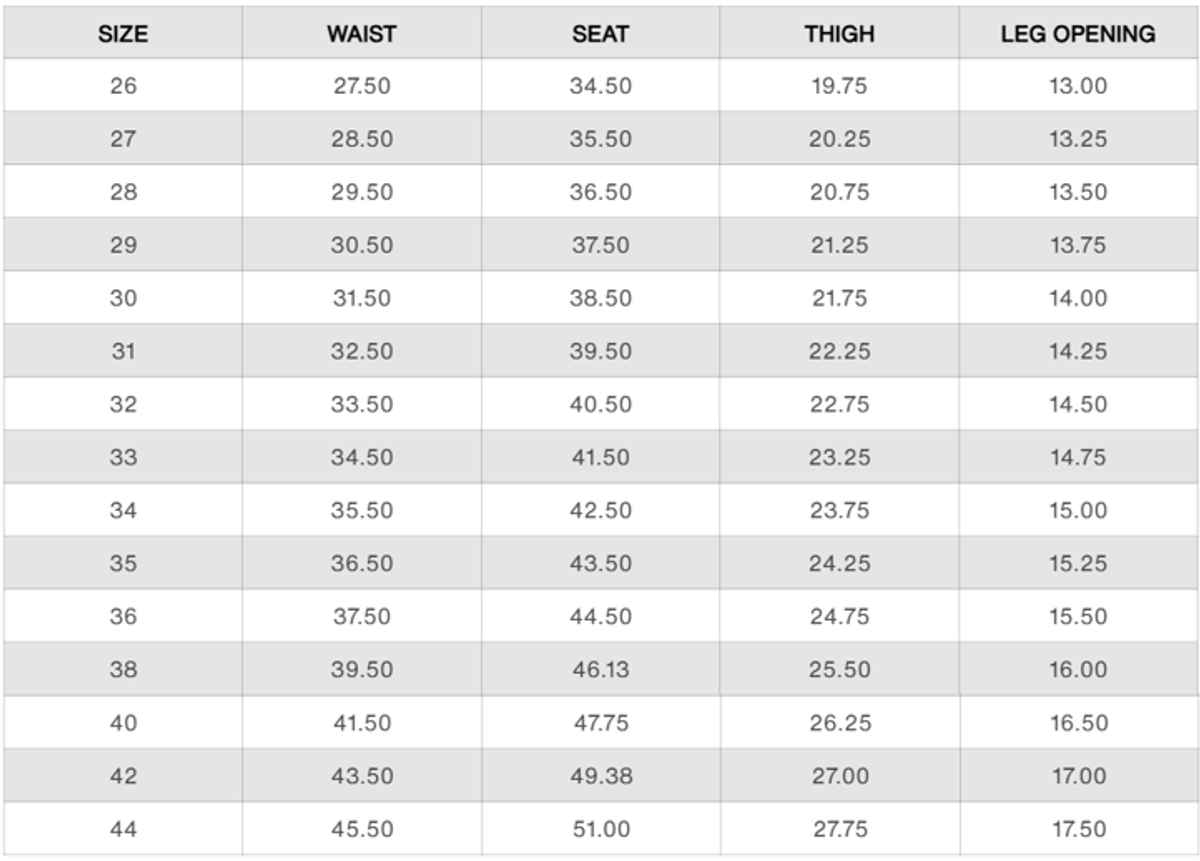The height and width of the screenshot is (861, 1200).
Task: Click the THIGH column header
Action: tap(839, 34)
